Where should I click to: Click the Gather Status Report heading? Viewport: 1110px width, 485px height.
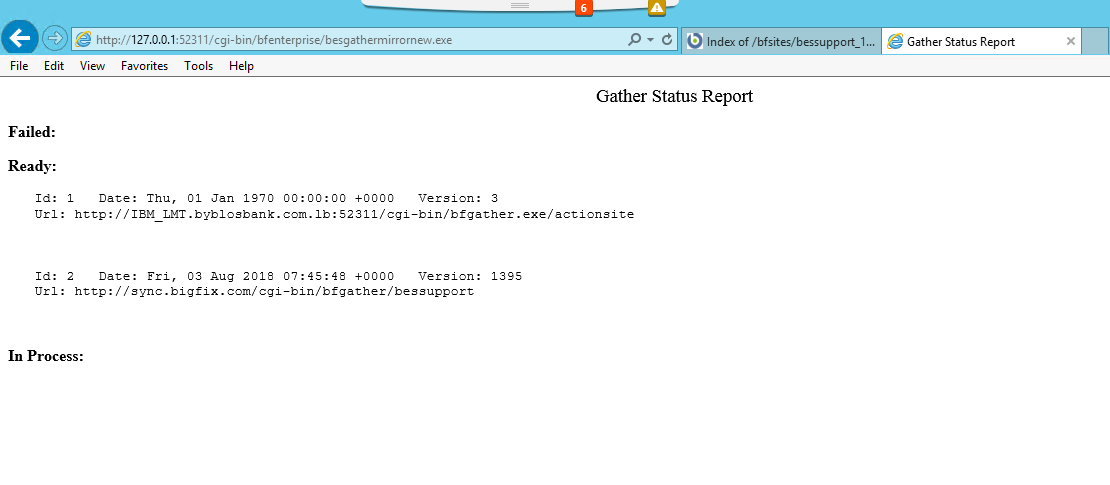click(x=674, y=96)
